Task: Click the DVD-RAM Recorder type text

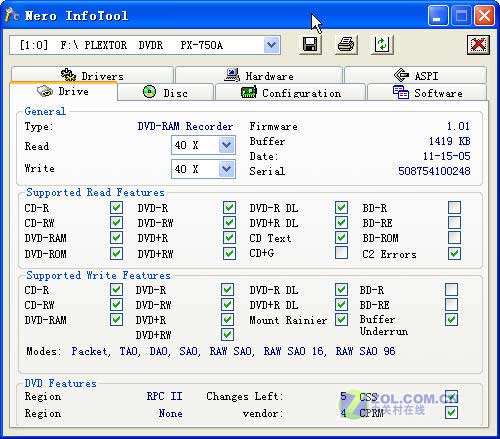Action: pyautogui.click(x=185, y=126)
